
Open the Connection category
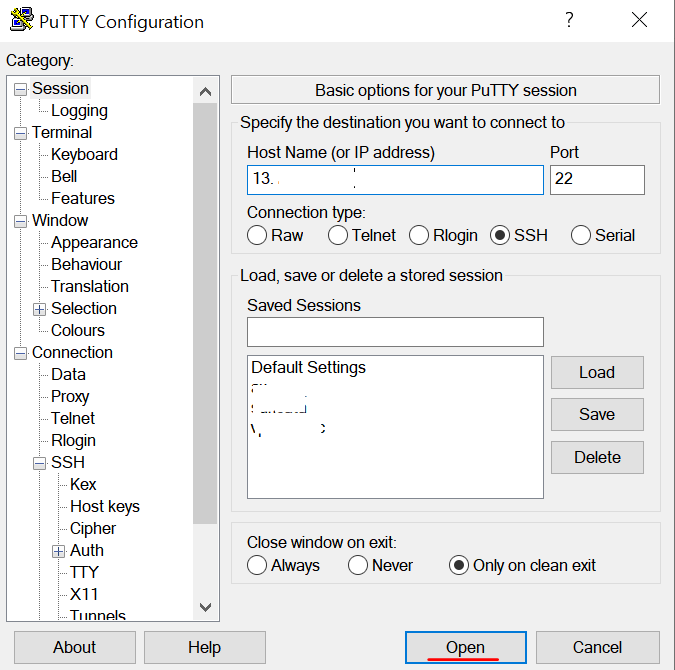pyautogui.click(x=72, y=352)
